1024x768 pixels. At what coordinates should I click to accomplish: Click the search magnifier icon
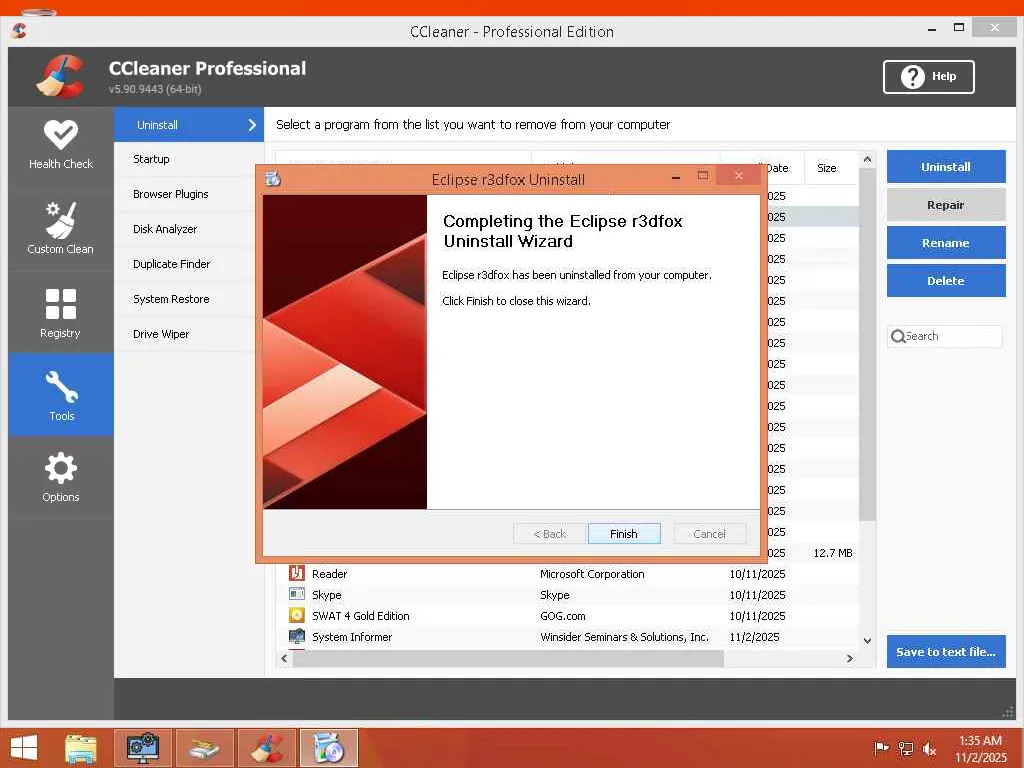[898, 336]
